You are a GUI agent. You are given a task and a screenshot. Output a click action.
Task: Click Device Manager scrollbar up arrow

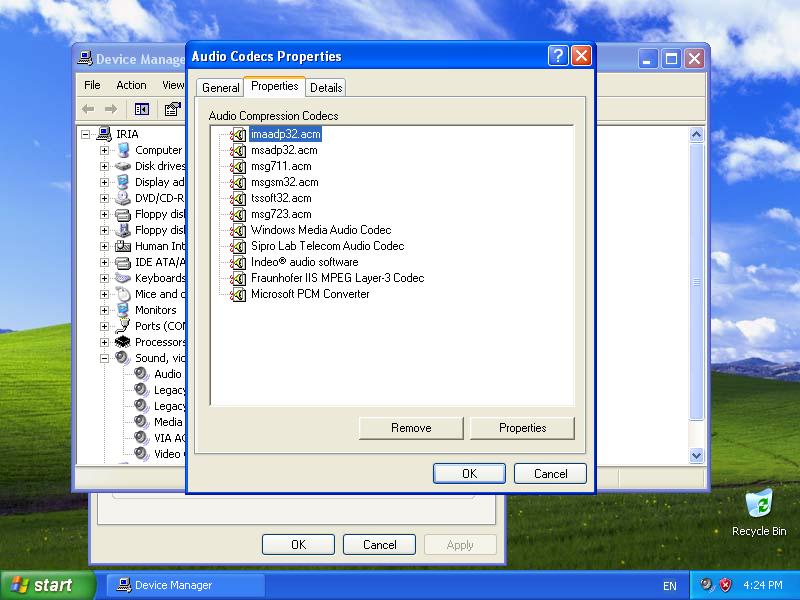point(696,135)
